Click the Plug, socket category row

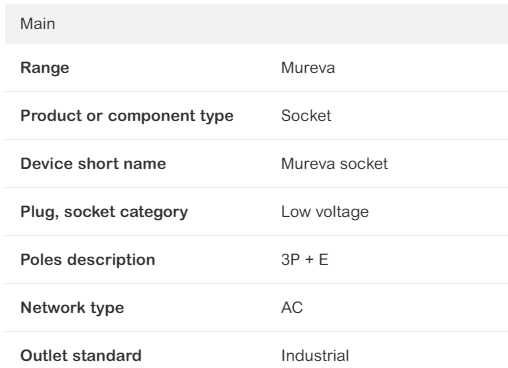pyautogui.click(x=256, y=212)
